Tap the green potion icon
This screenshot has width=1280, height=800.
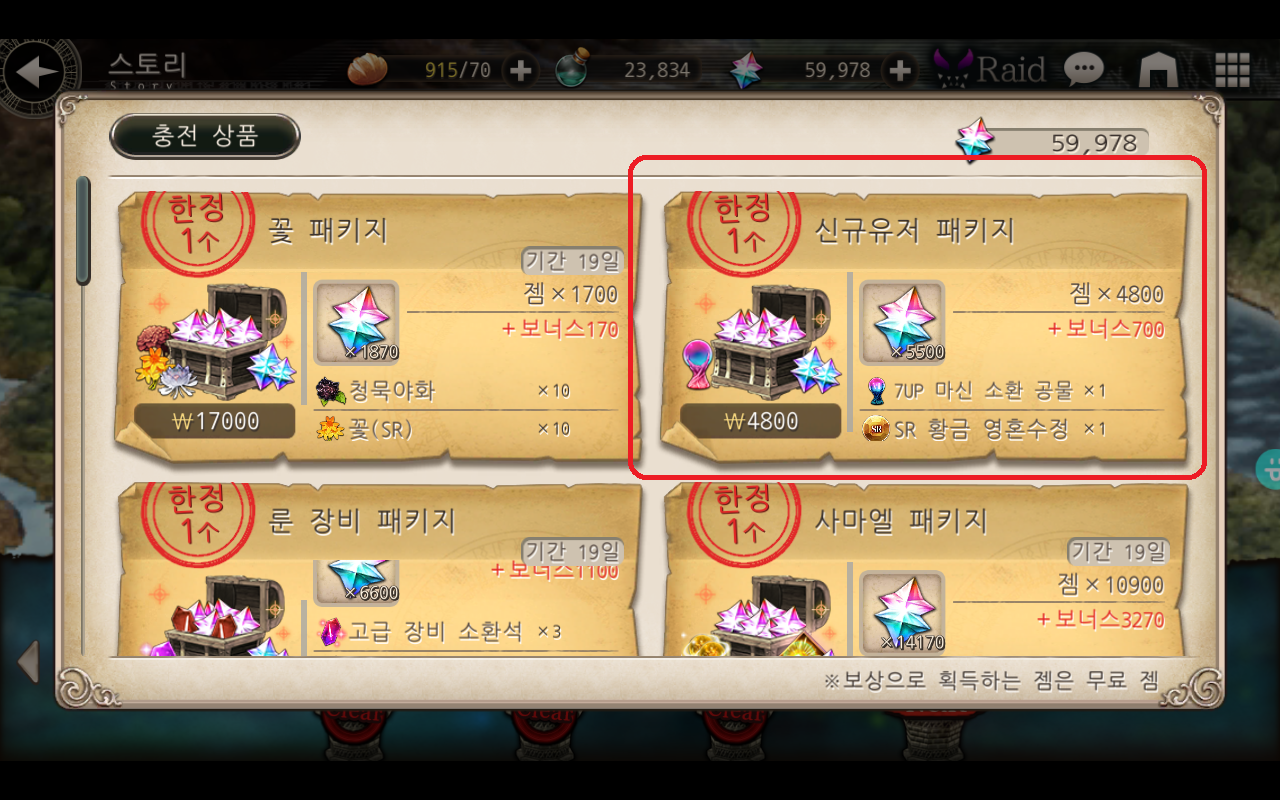click(572, 69)
